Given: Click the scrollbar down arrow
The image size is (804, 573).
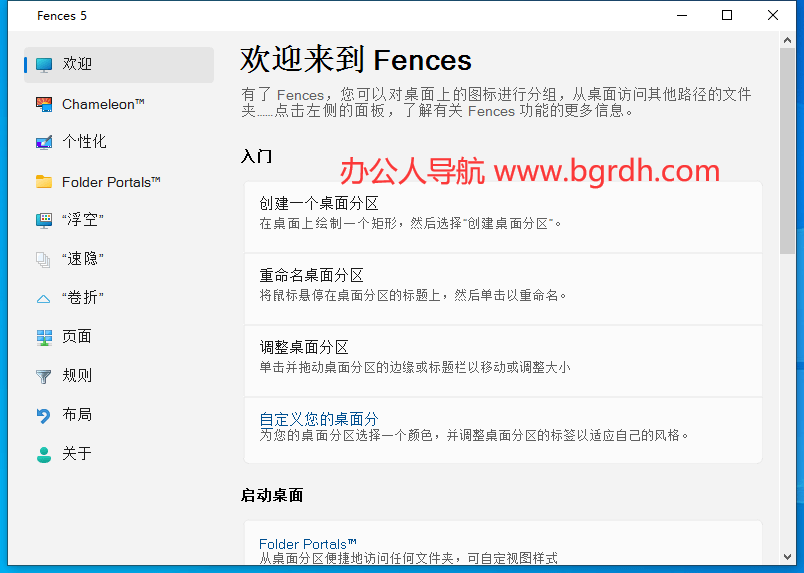Looking at the screenshot, I should [x=787, y=557].
